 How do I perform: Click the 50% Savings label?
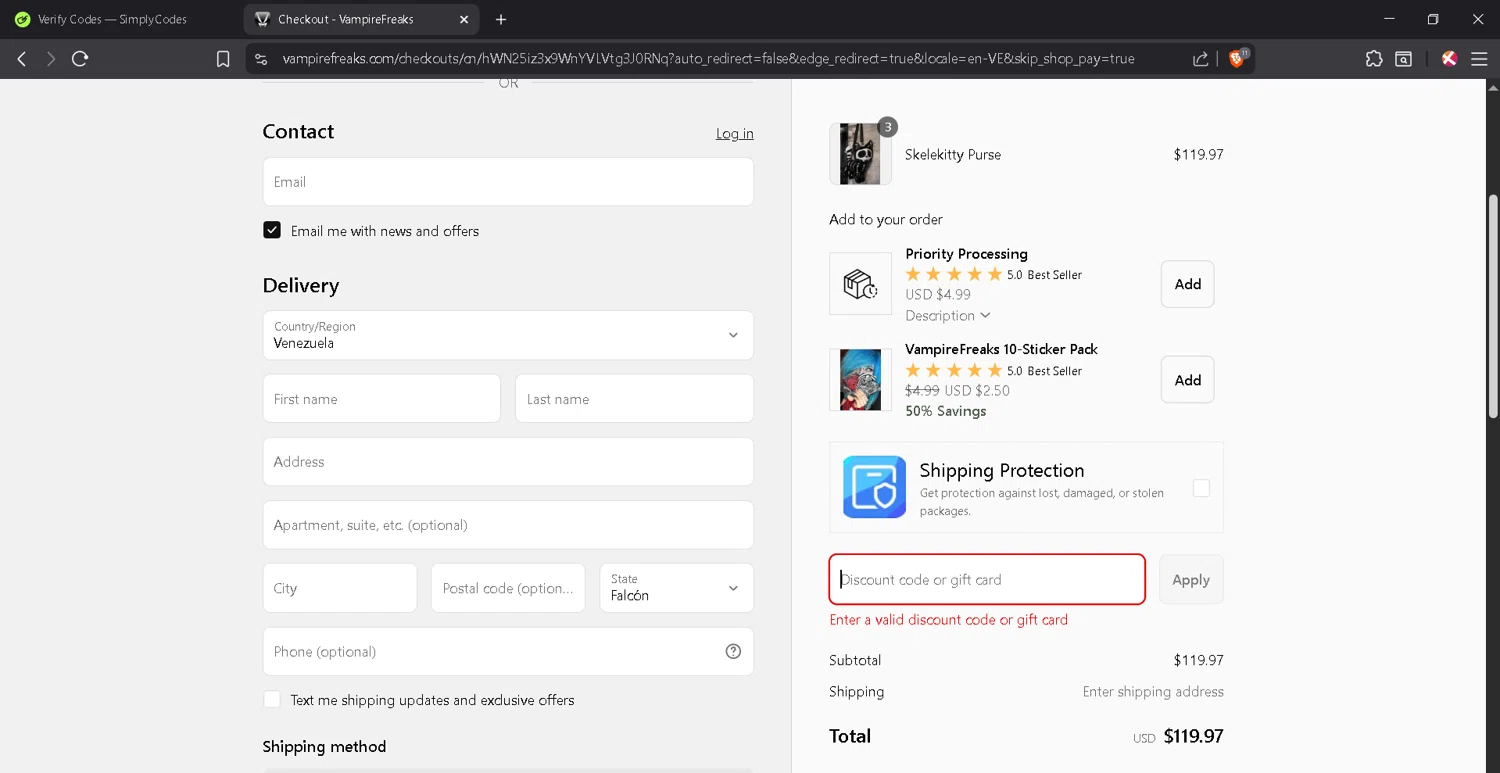946,411
